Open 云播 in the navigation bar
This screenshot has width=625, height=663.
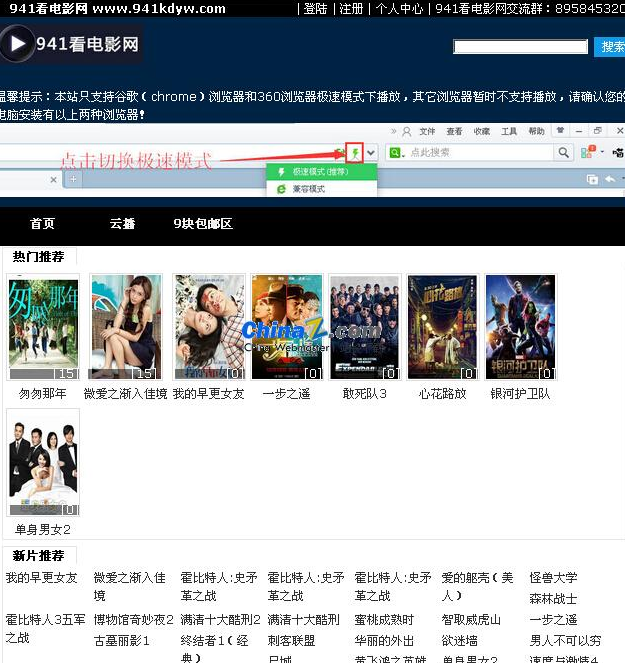[123, 224]
